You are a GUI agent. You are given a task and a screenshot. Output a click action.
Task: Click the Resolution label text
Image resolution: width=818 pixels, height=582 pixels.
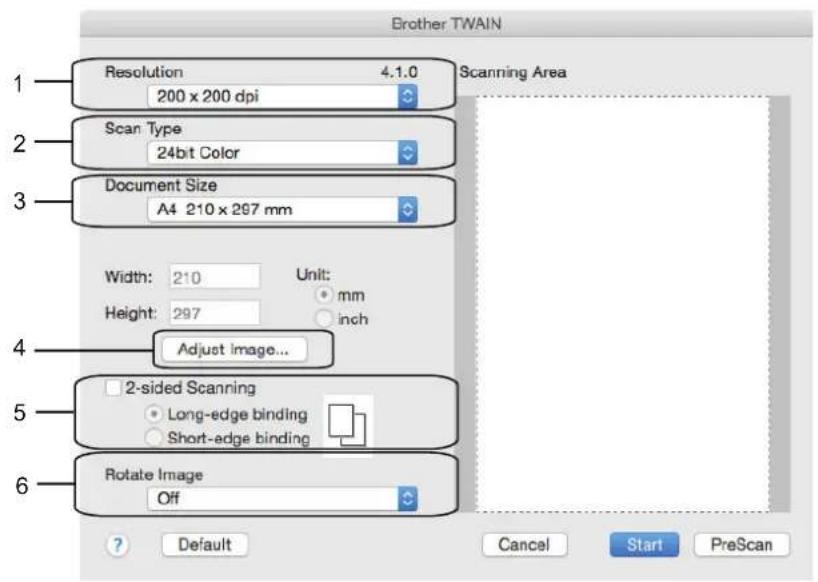pos(144,72)
